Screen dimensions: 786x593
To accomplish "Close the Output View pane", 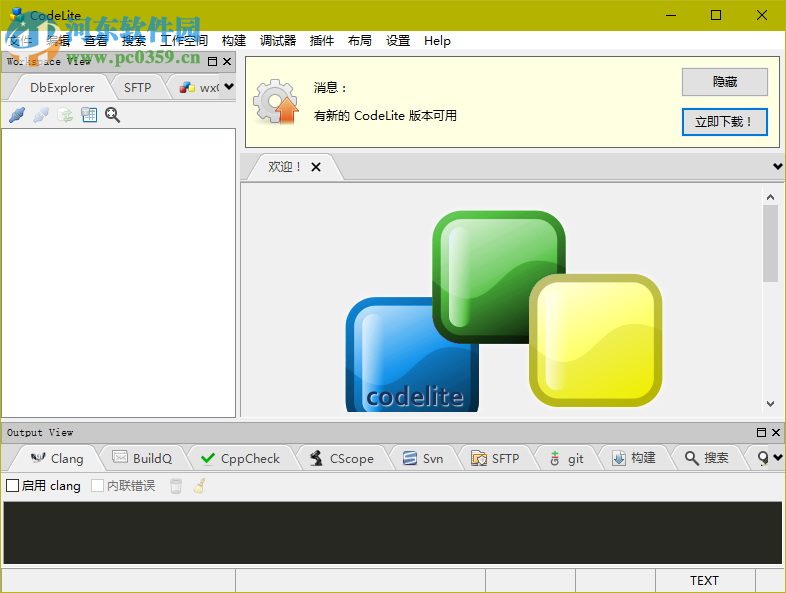I will [x=776, y=432].
